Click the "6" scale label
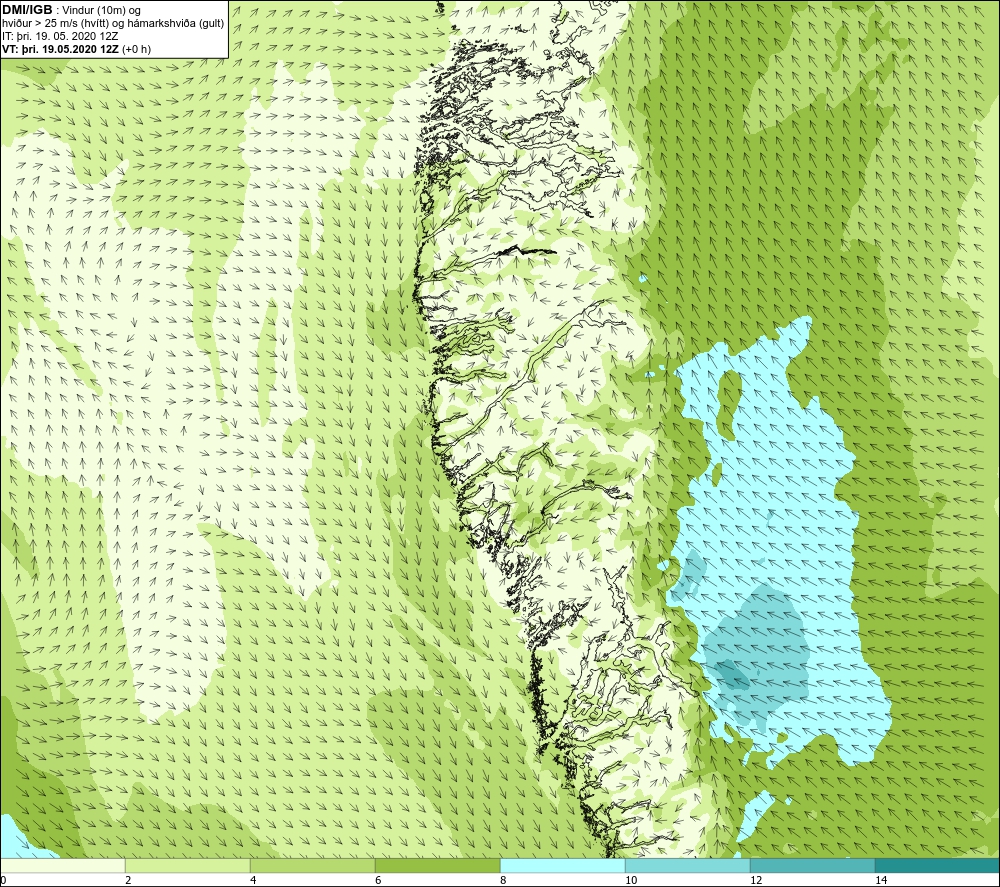The height and width of the screenshot is (887, 1000). tap(378, 880)
